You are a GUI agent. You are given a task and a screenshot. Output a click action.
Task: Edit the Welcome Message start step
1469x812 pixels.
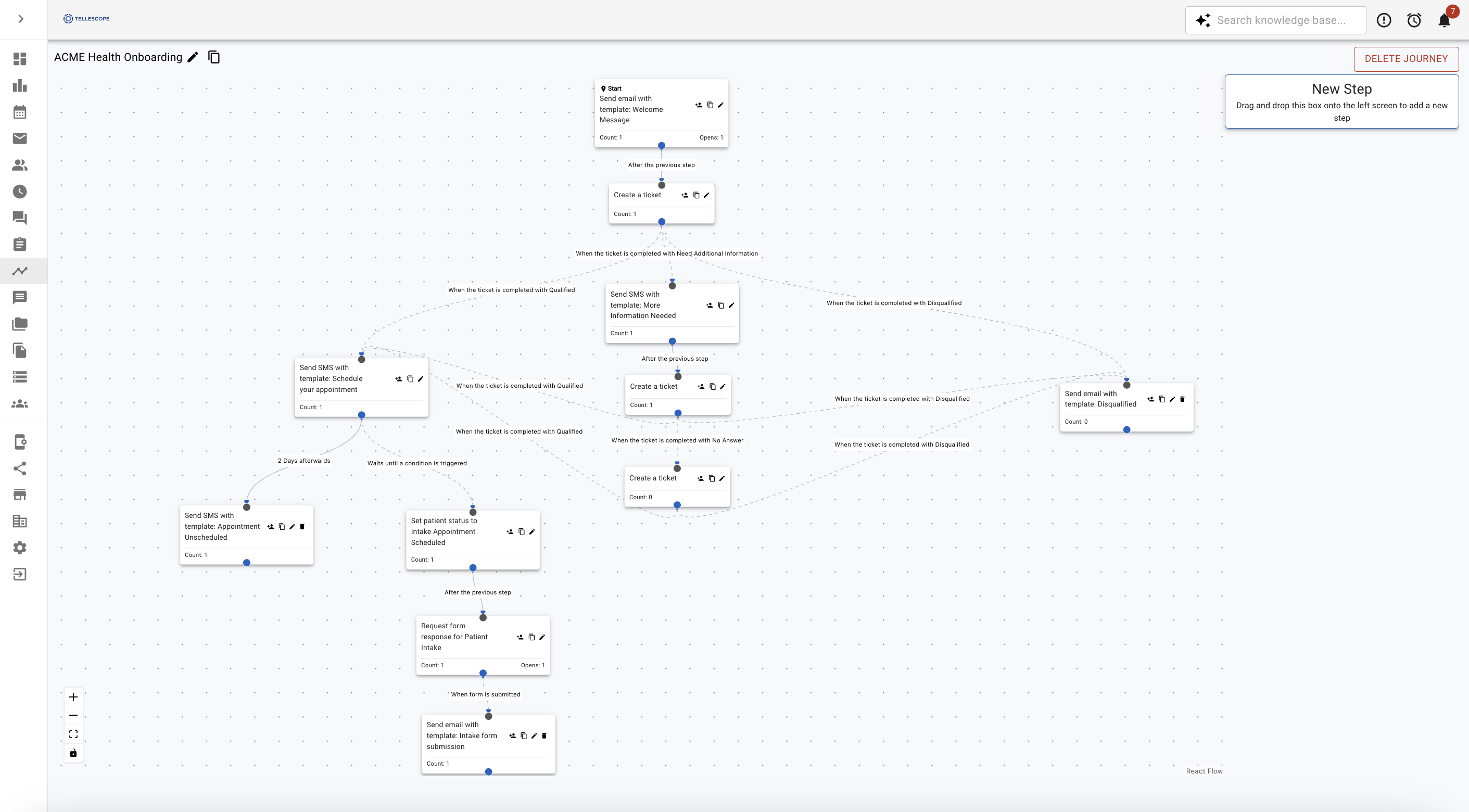click(x=720, y=105)
